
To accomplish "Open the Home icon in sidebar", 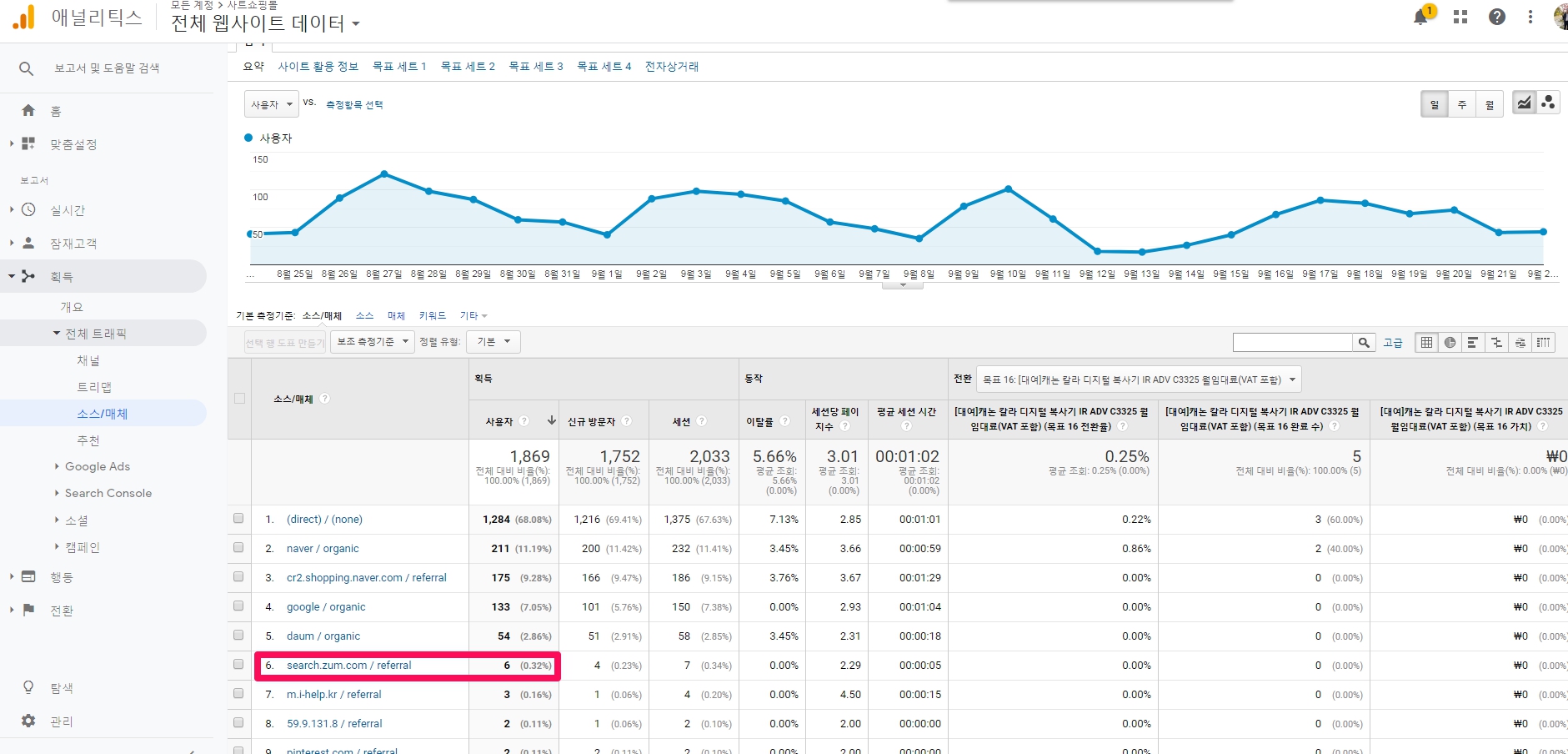I will (x=29, y=111).
